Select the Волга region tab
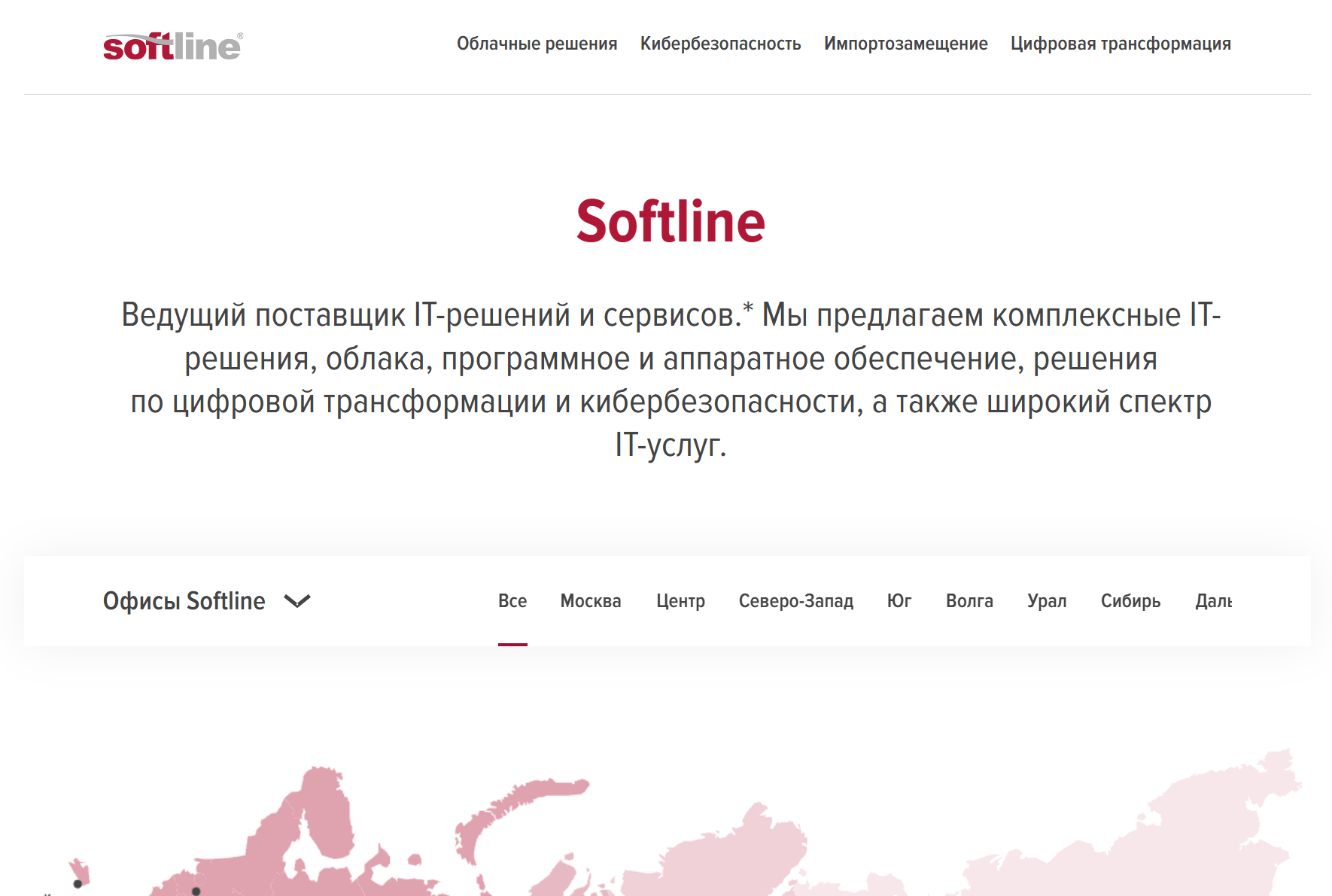The height and width of the screenshot is (896, 1332). click(x=969, y=601)
